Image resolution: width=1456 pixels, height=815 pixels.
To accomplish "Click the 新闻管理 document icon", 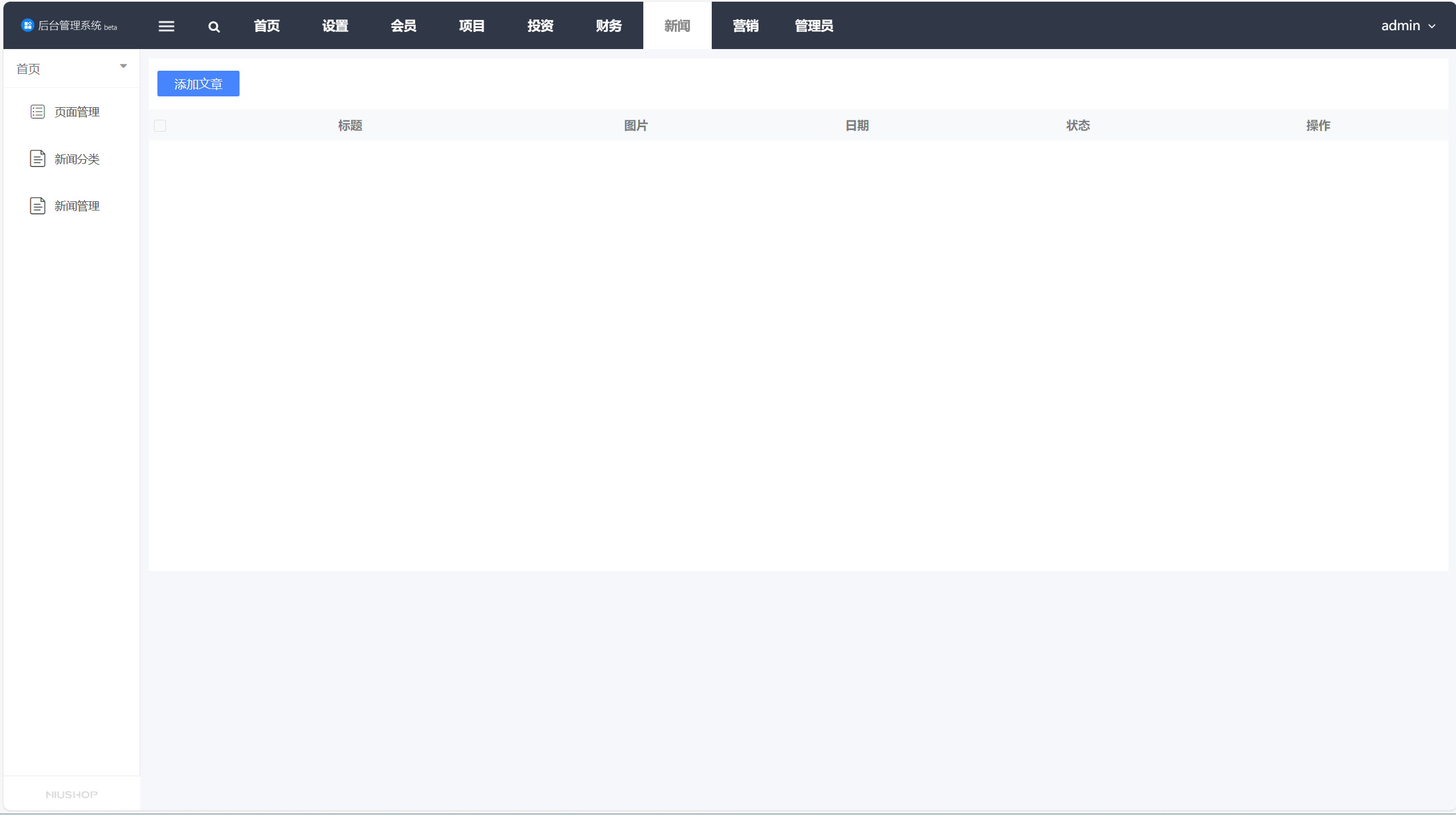I will (38, 206).
